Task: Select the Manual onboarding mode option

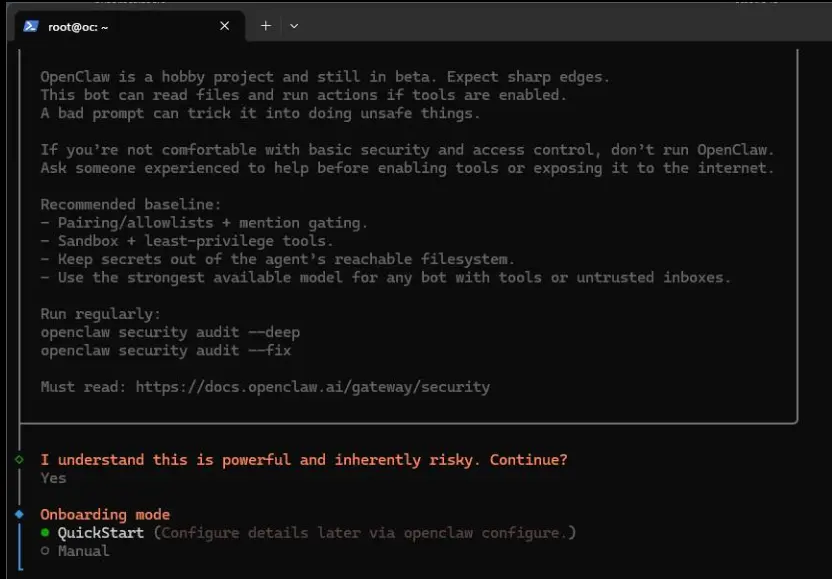Action: 75,551
